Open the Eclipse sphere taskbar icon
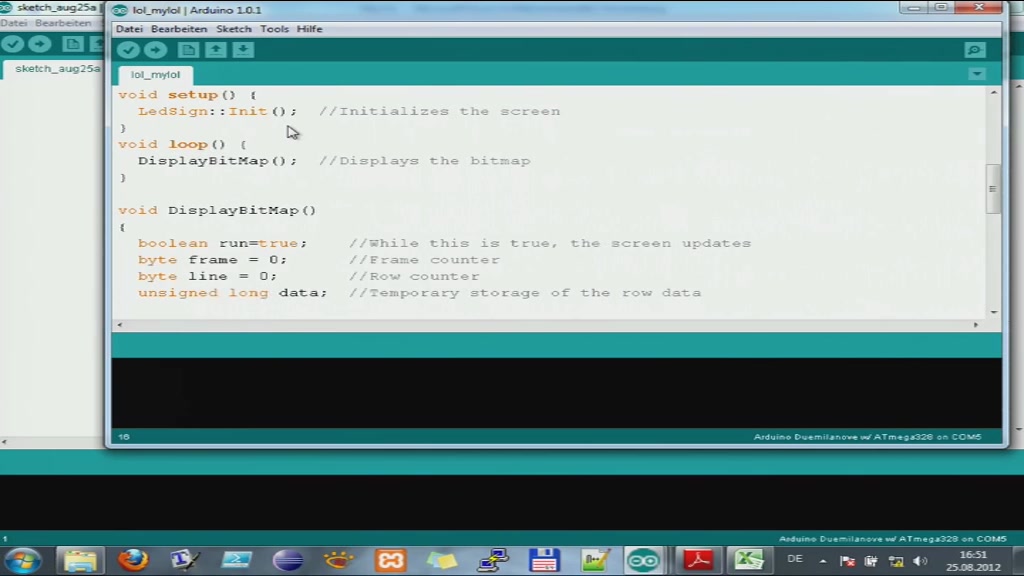This screenshot has height=576, width=1024. click(288, 560)
